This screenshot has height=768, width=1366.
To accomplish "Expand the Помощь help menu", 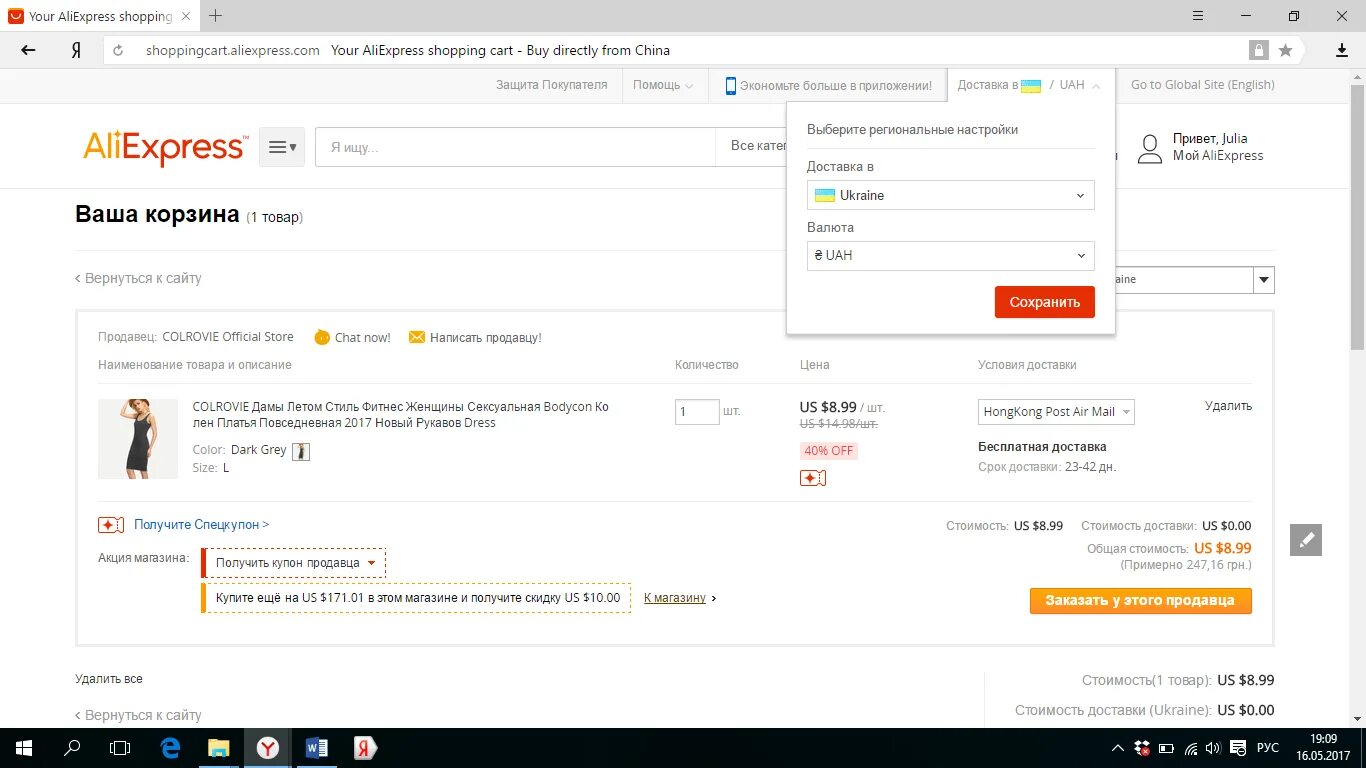I will point(663,85).
